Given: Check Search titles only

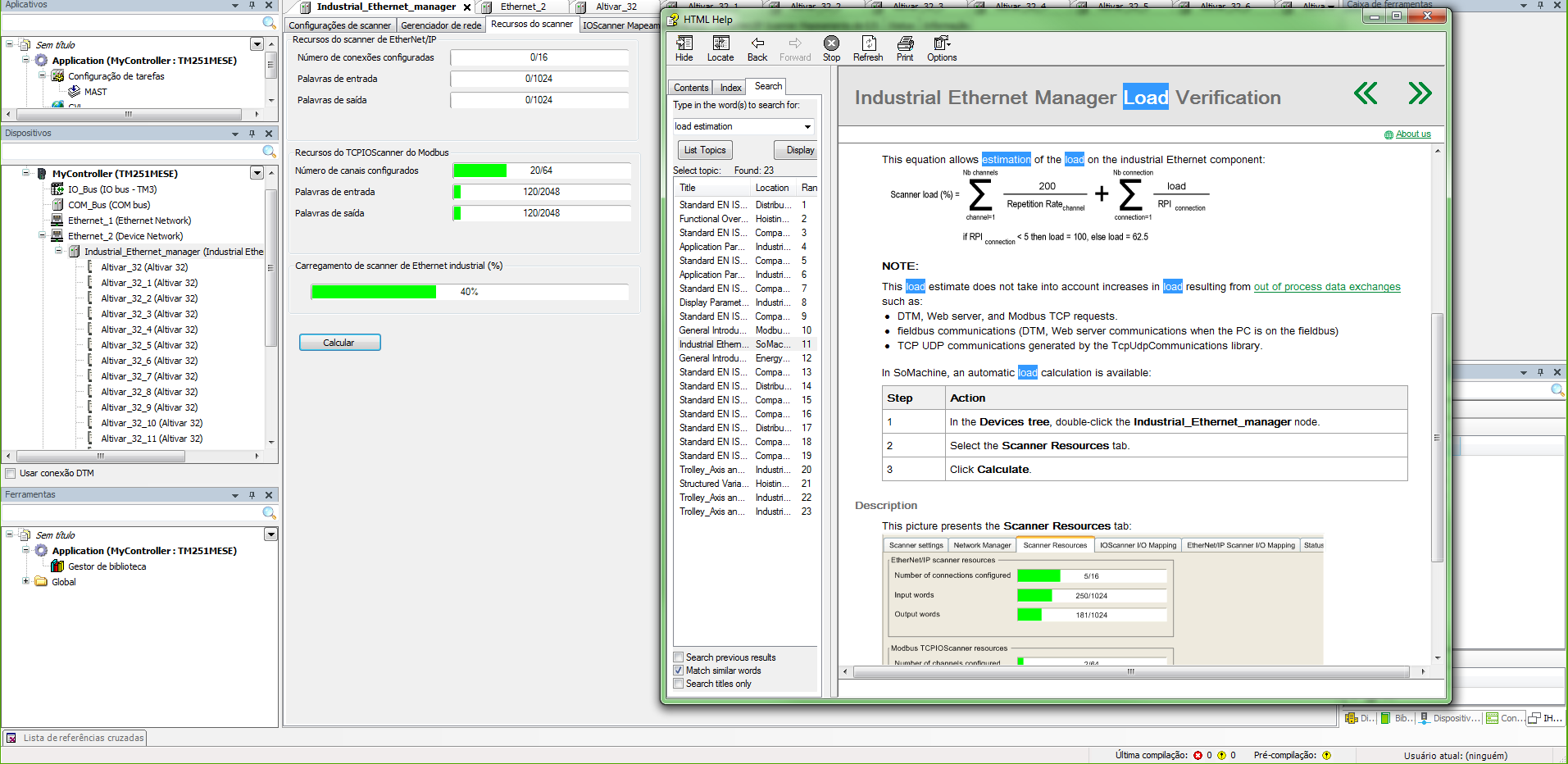Looking at the screenshot, I should click(679, 684).
